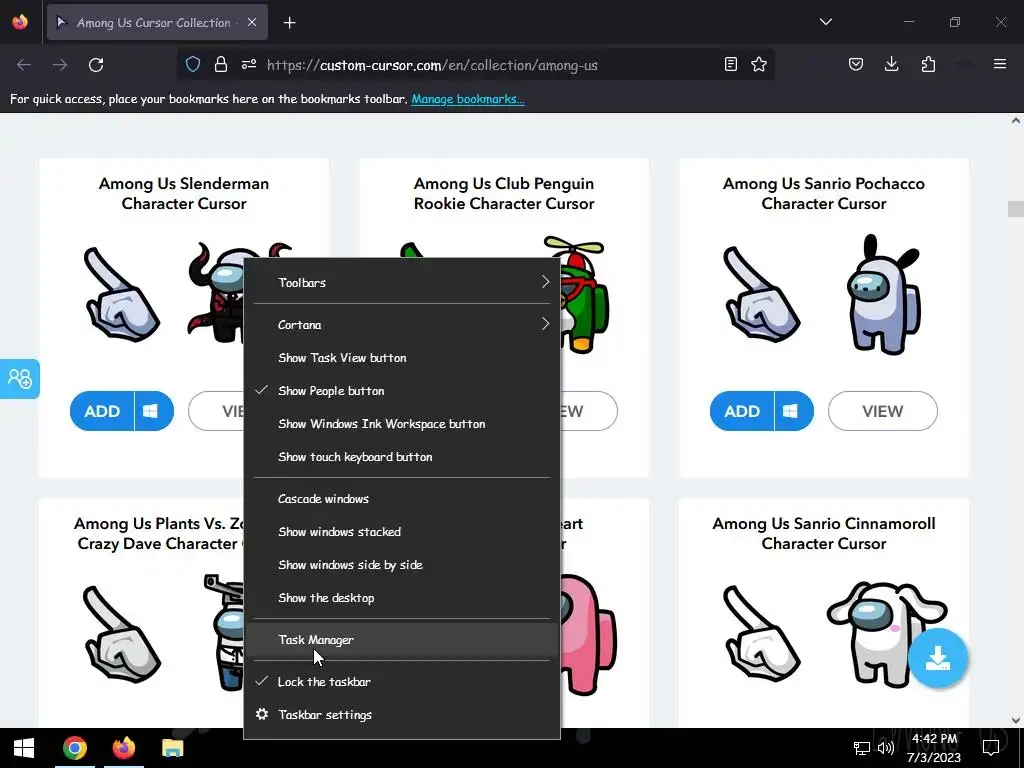Click ADD on Sanrio Pochacco Character Cursor

pyautogui.click(x=742, y=411)
